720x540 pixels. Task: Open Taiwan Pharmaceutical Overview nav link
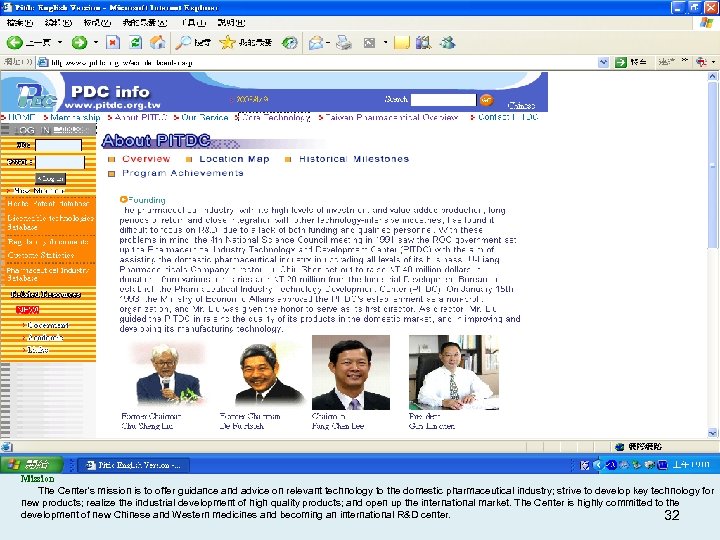coord(392,118)
